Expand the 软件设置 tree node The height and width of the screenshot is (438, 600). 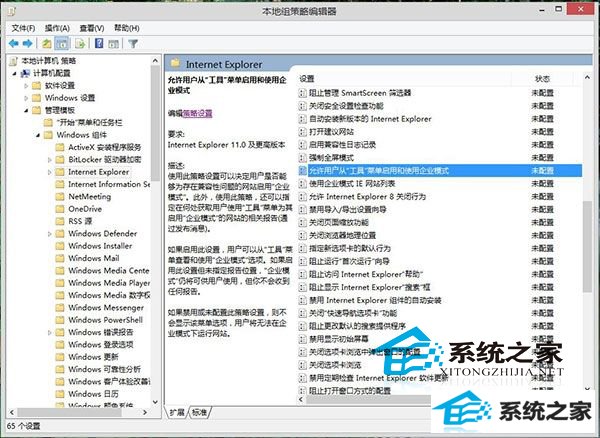coord(26,86)
